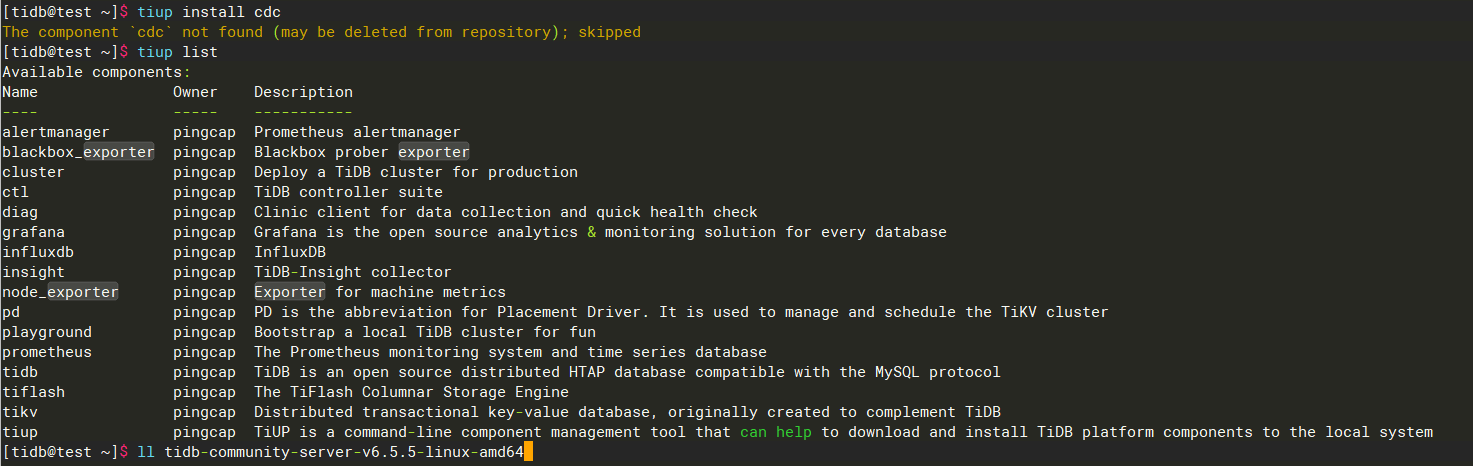Click the 'tiflash' component name
Screen dimensions: 1473x466
33,392
